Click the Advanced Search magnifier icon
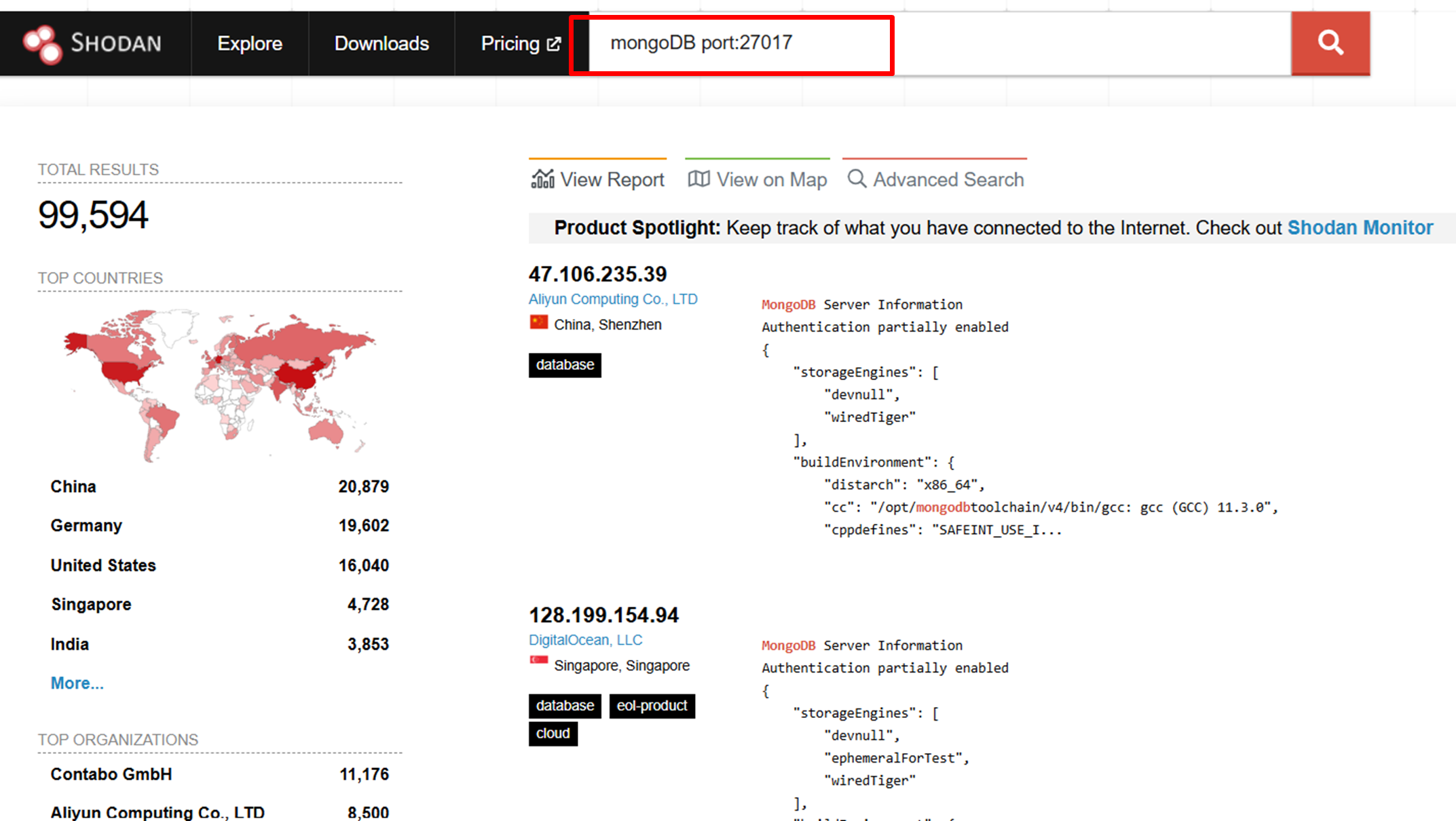The width and height of the screenshot is (1456, 821). click(x=857, y=179)
